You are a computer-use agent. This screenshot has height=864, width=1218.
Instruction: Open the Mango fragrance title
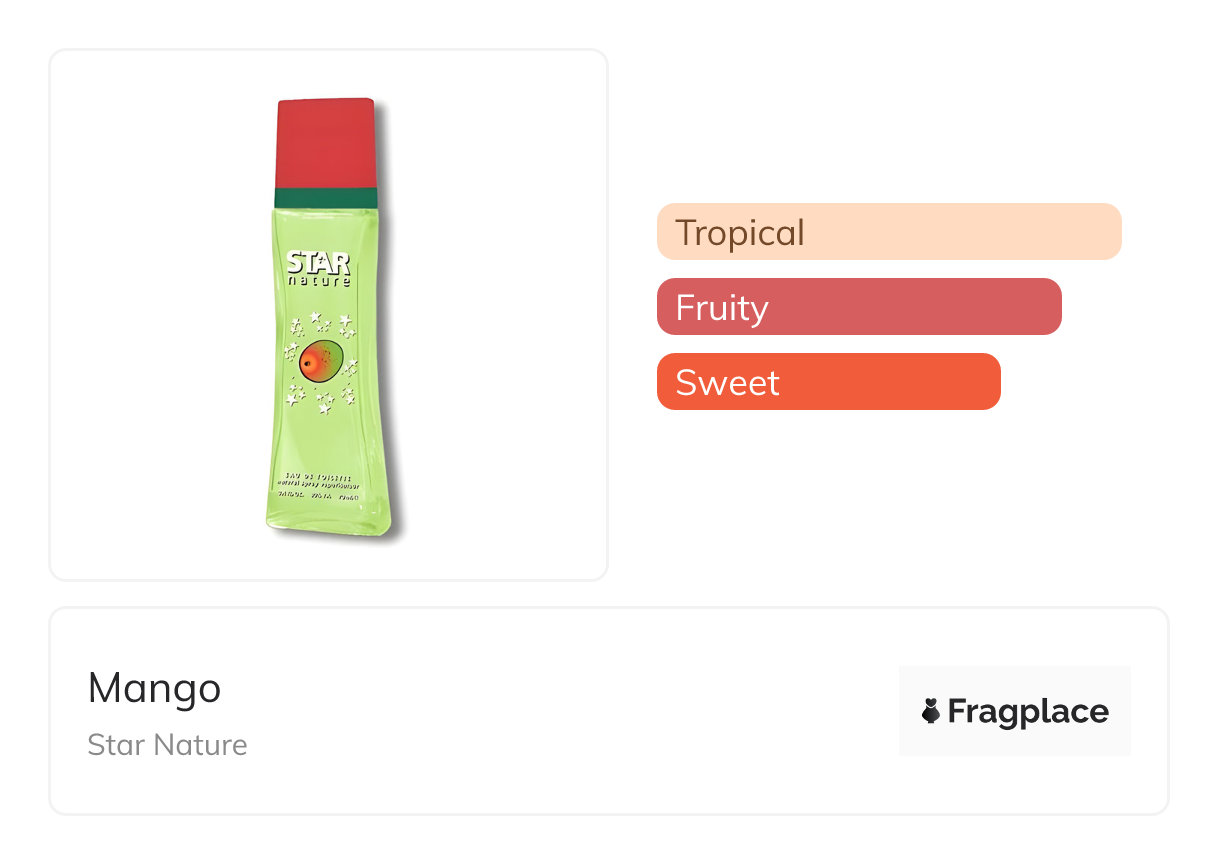(154, 688)
